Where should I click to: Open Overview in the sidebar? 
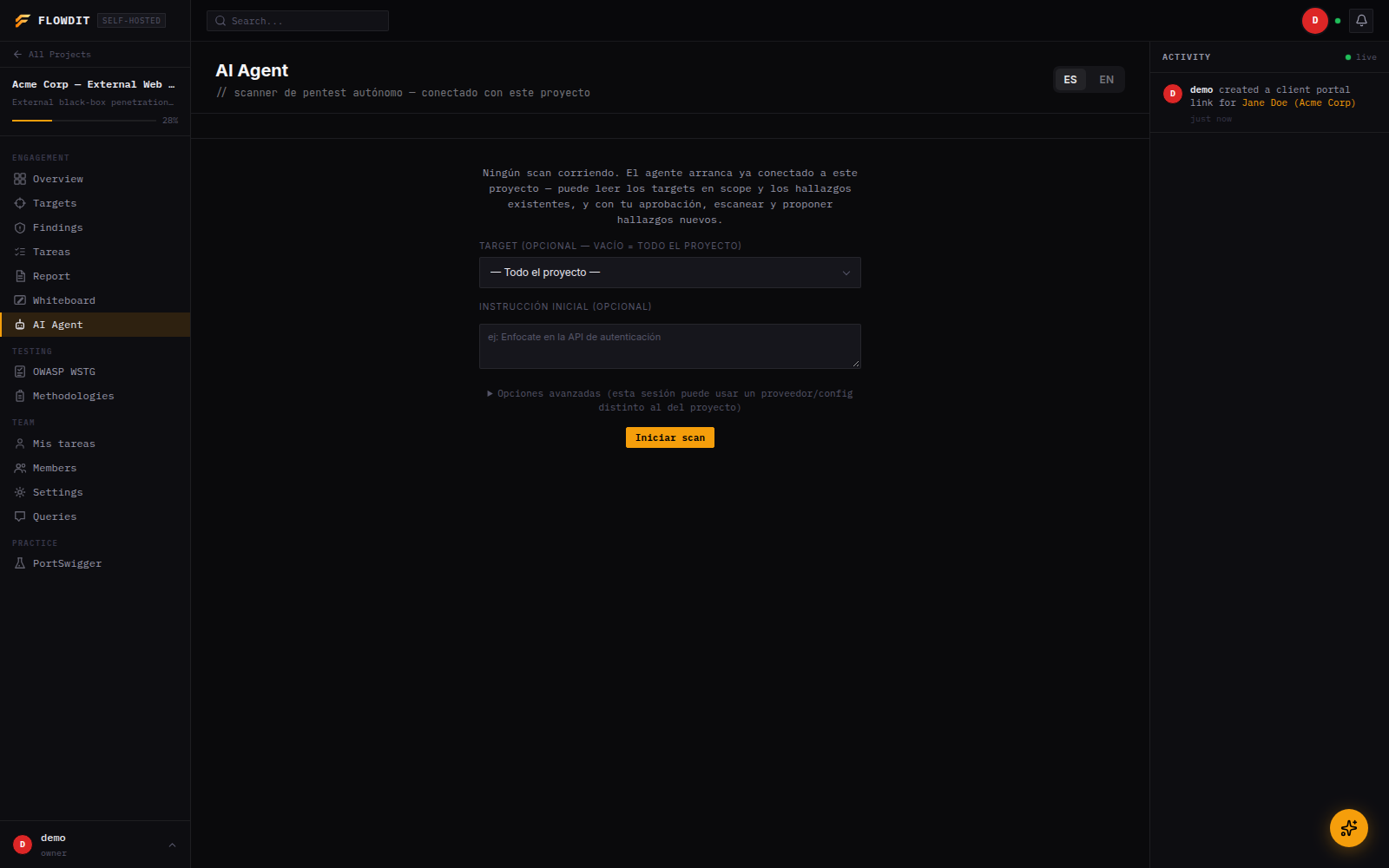coord(95,179)
